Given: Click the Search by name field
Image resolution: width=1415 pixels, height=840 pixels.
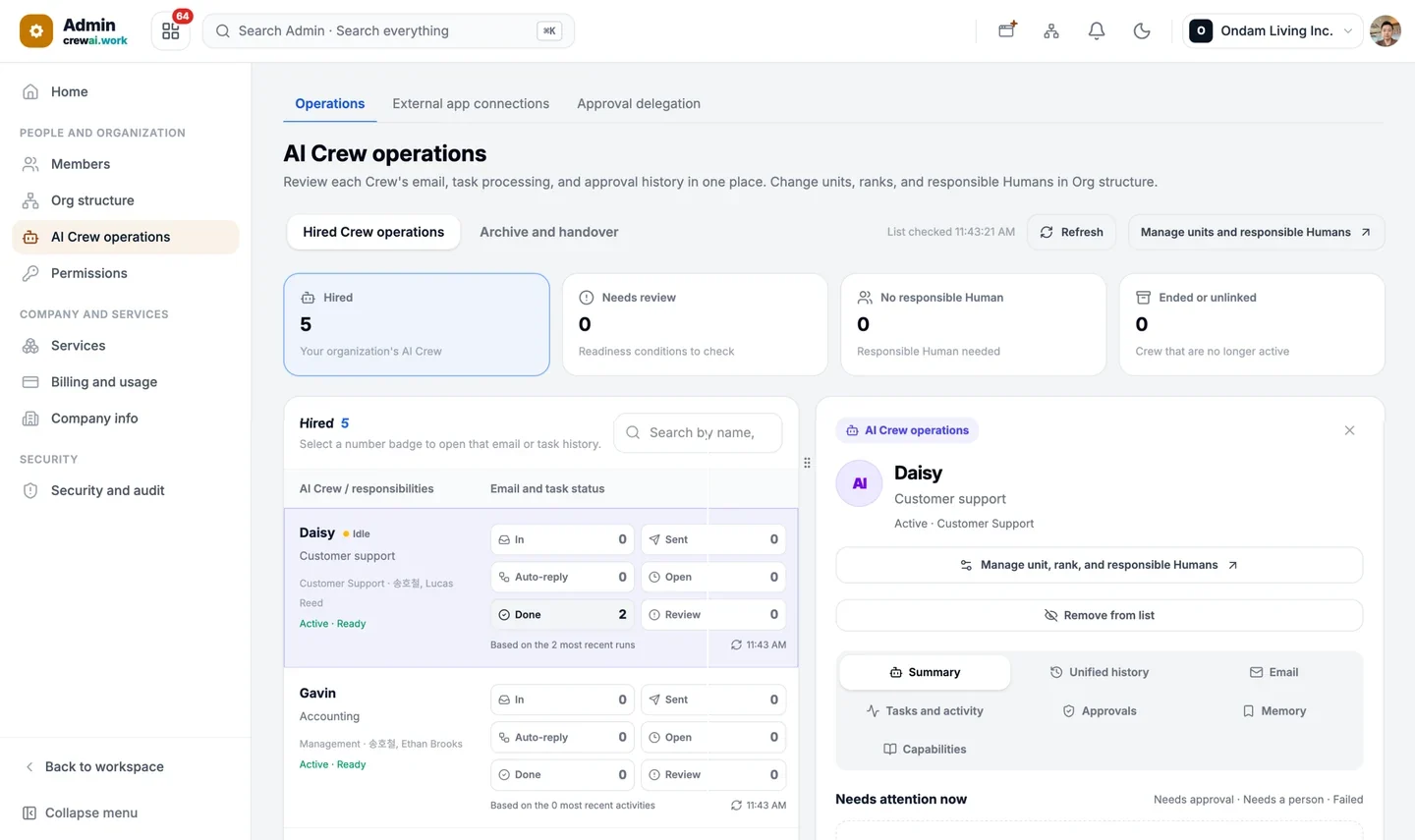Looking at the screenshot, I should [699, 432].
